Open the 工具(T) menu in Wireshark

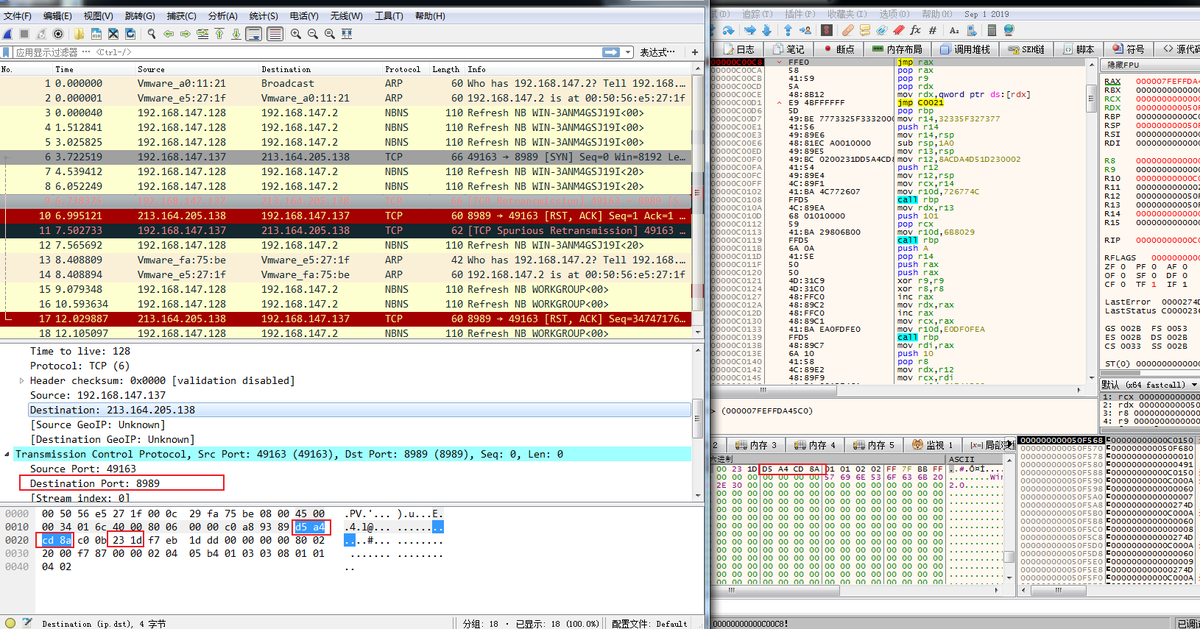coord(389,16)
